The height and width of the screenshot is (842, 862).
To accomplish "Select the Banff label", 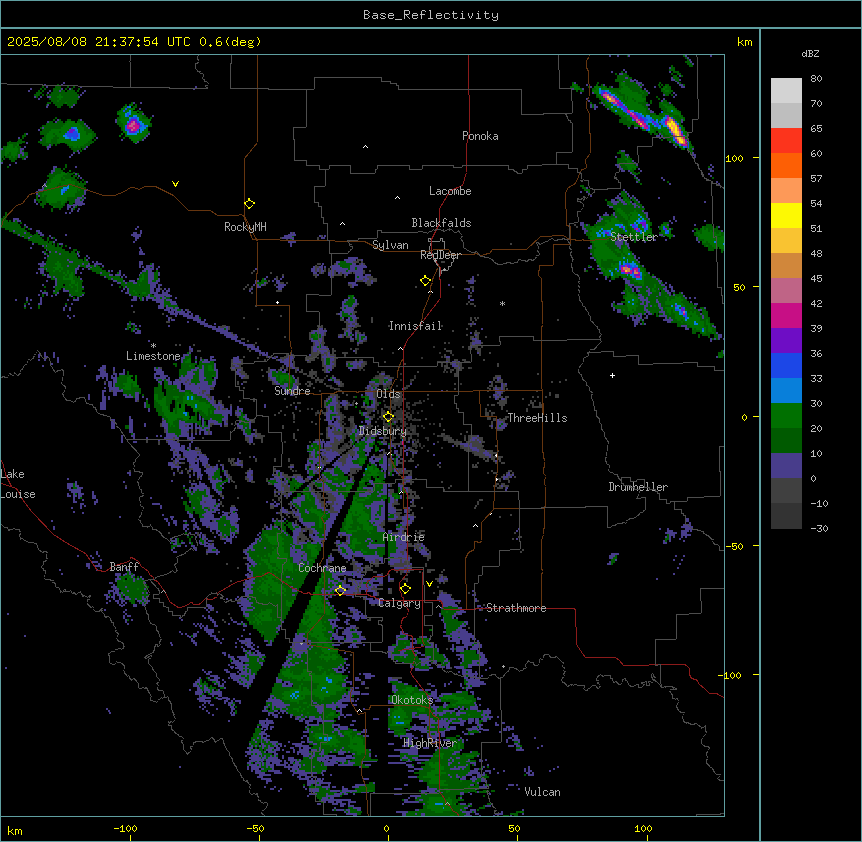I will coord(124,567).
